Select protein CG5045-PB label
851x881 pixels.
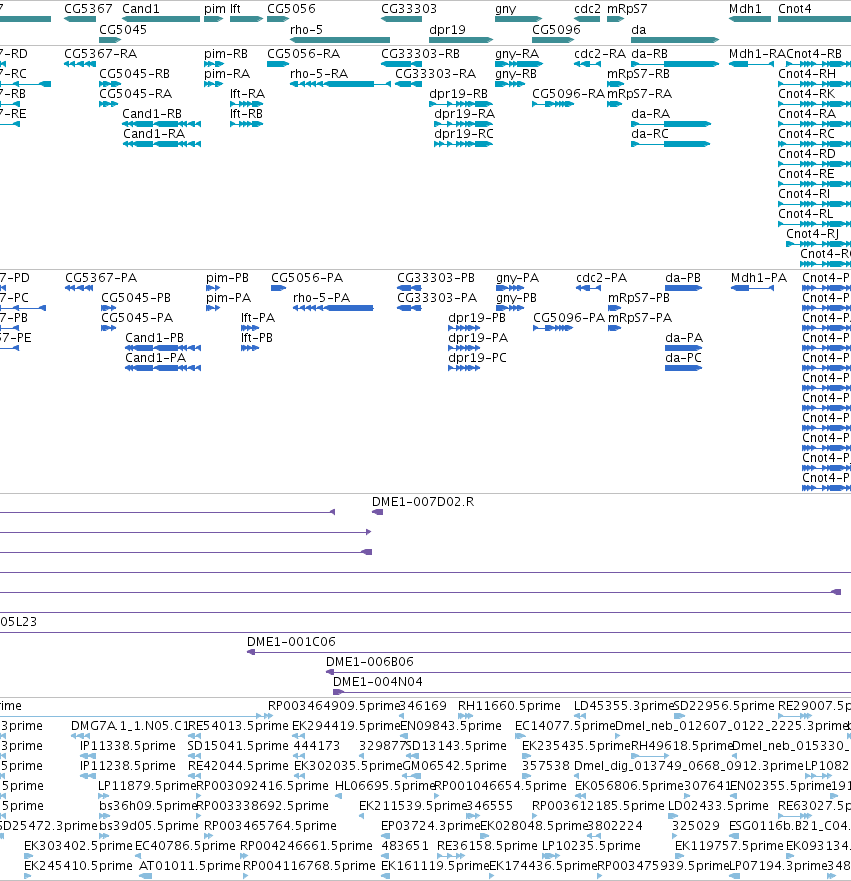(136, 298)
